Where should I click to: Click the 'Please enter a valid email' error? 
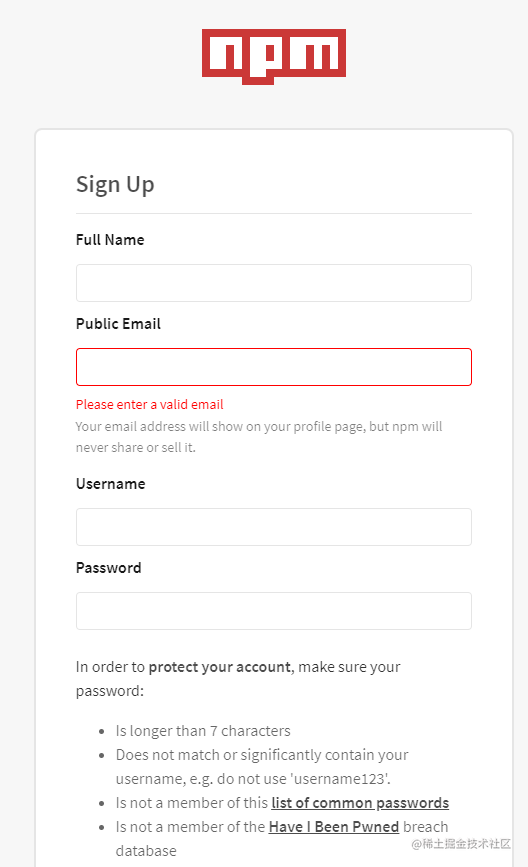150,405
